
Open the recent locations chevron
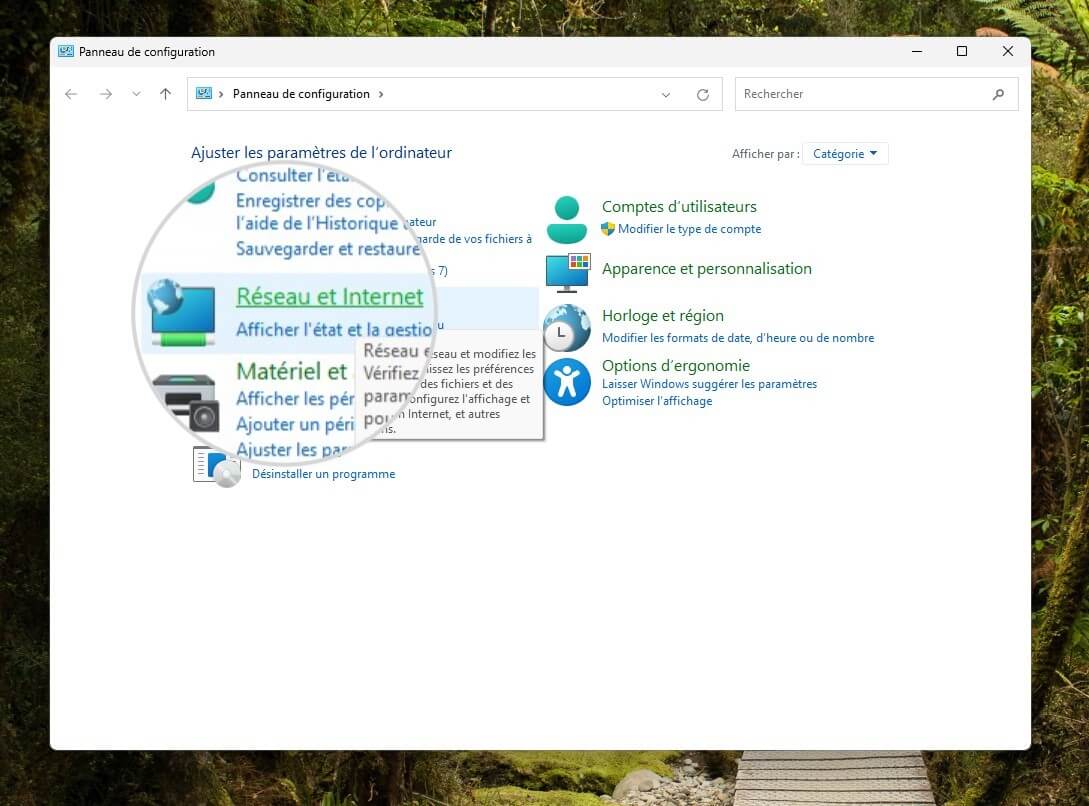[136, 94]
